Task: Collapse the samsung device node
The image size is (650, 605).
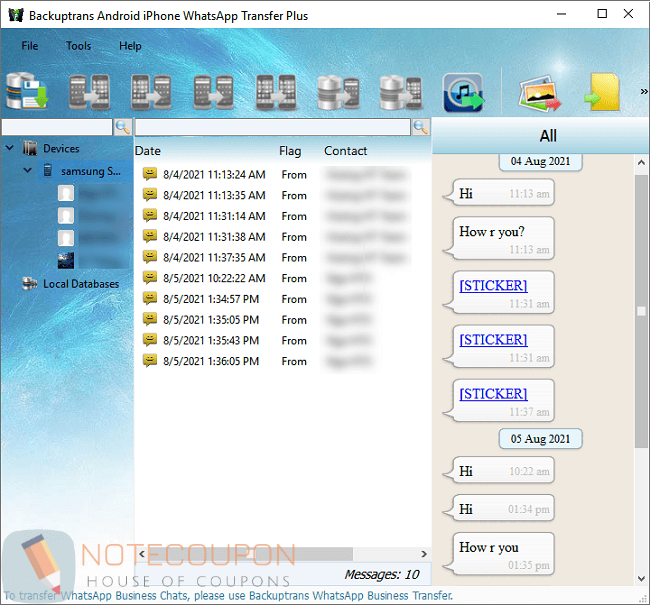Action: (27, 170)
